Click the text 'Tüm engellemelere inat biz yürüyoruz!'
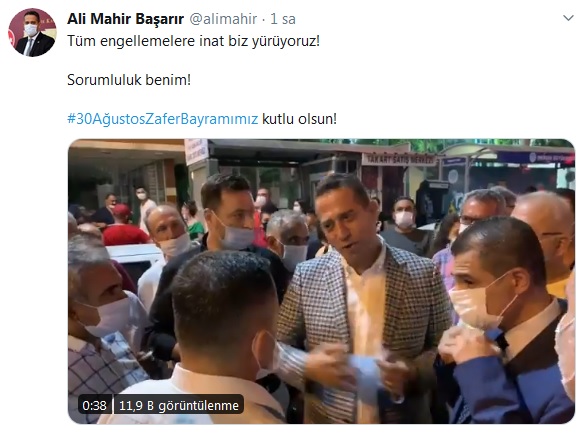Image resolution: width=580 pixels, height=436 pixels. click(x=193, y=41)
